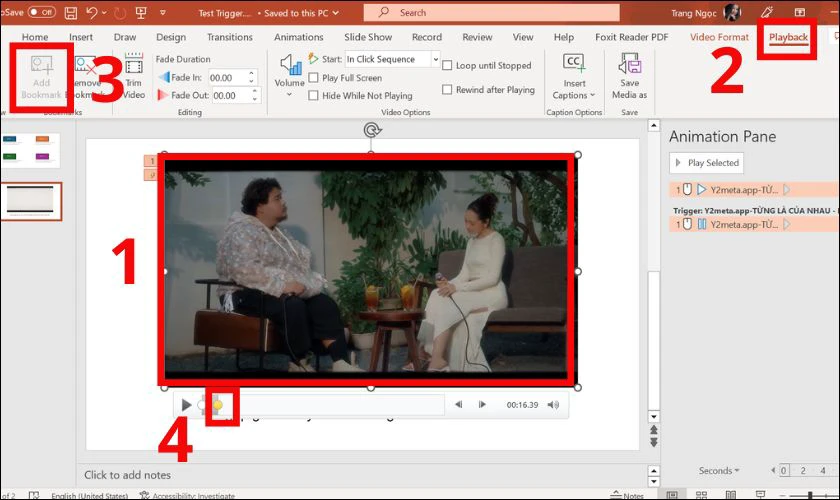The height and width of the screenshot is (500, 840).
Task: Toggle Notes in the status bar
Action: point(627,495)
